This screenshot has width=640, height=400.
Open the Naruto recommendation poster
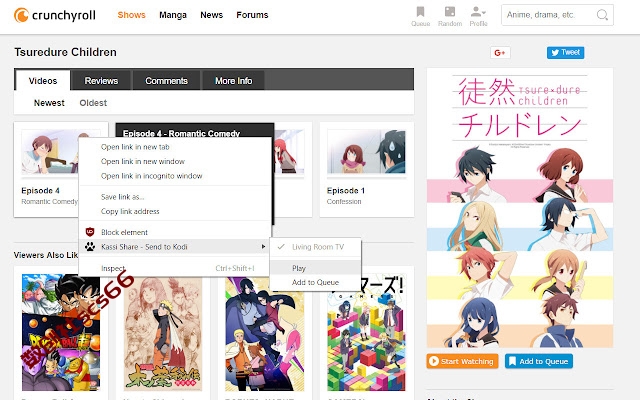point(163,333)
